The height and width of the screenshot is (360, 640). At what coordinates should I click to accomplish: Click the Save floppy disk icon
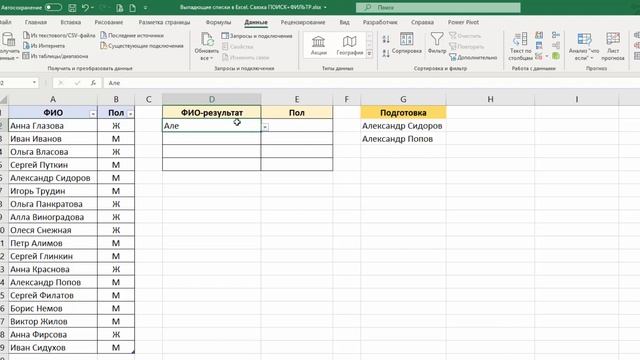click(x=72, y=7)
